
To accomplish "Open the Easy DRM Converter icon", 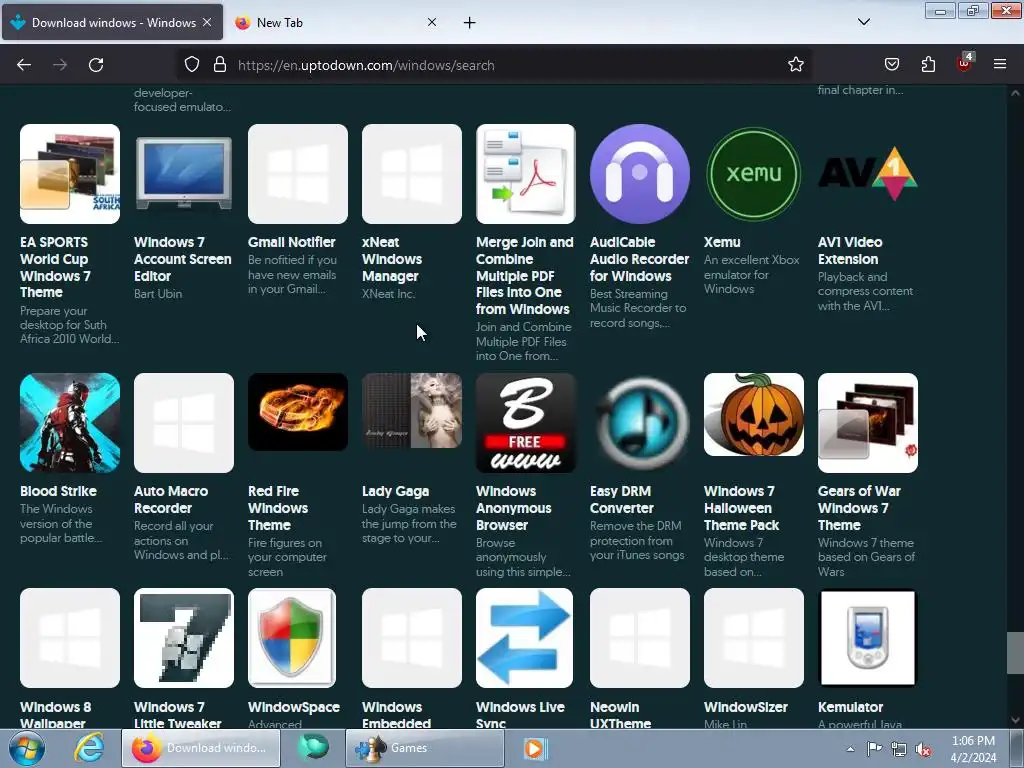I will pyautogui.click(x=639, y=423).
